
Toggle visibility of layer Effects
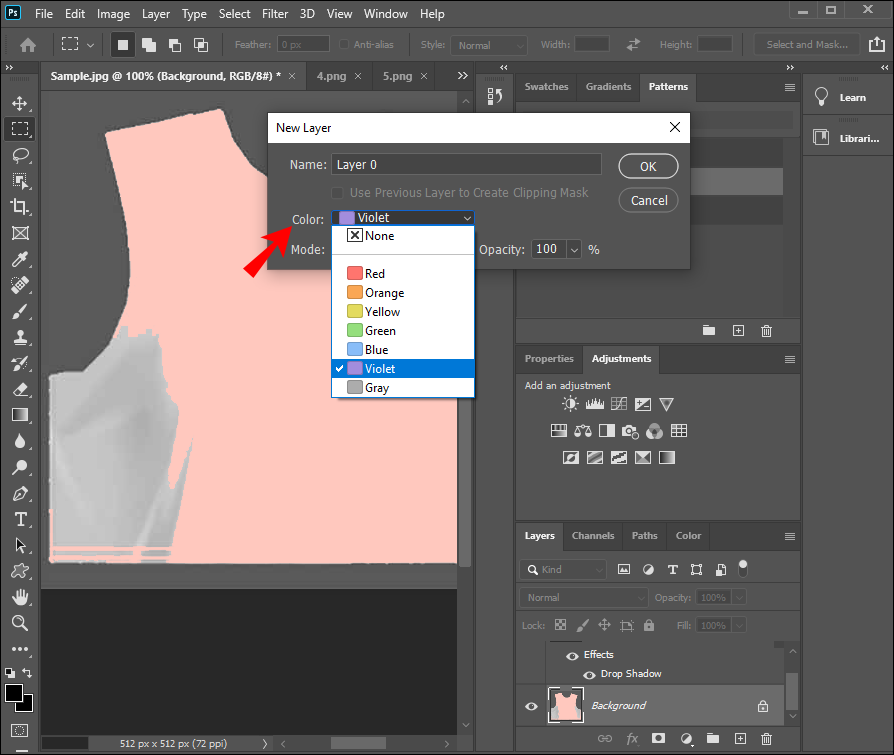(572, 655)
